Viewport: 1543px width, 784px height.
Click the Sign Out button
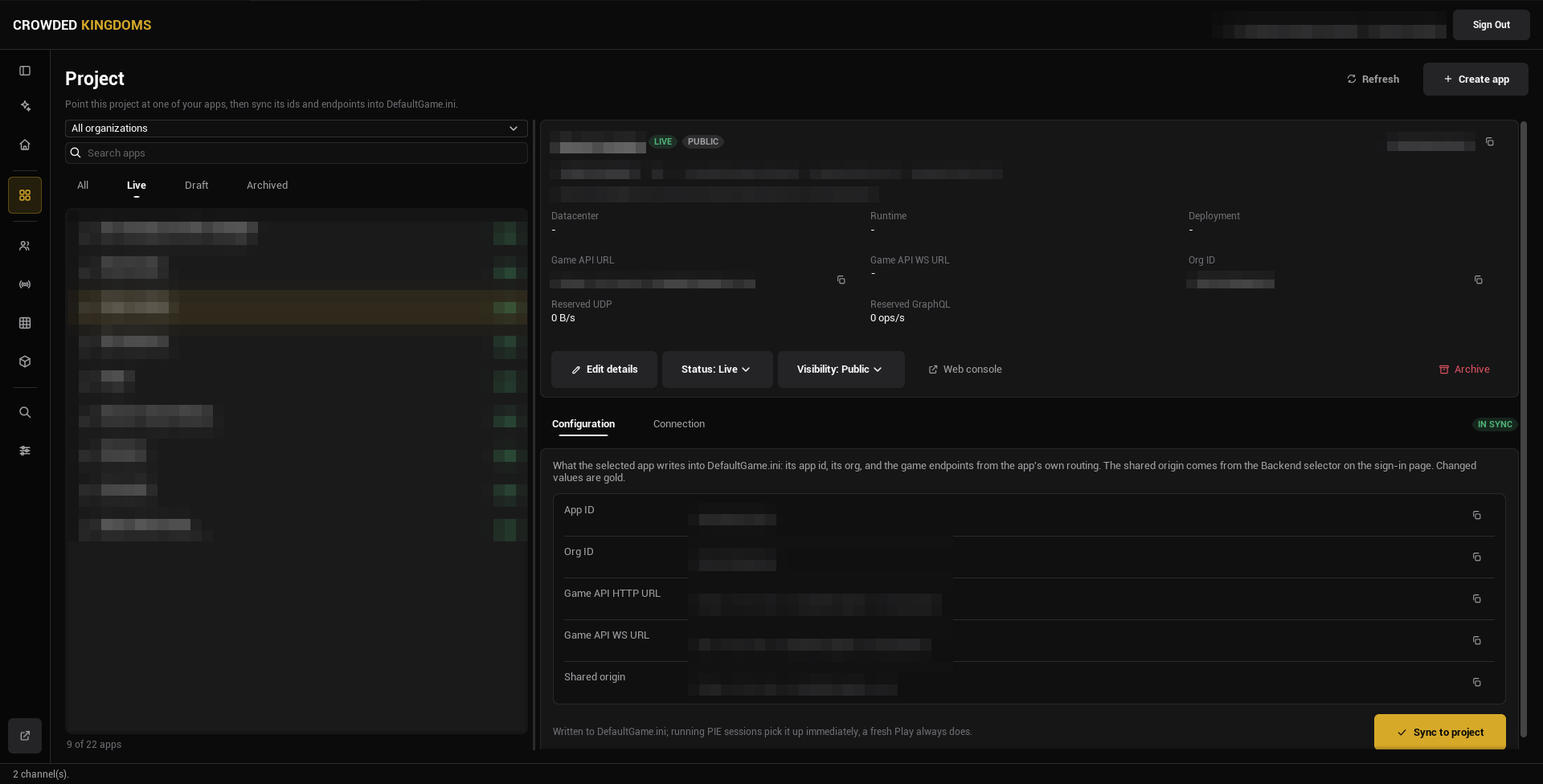pos(1491,25)
